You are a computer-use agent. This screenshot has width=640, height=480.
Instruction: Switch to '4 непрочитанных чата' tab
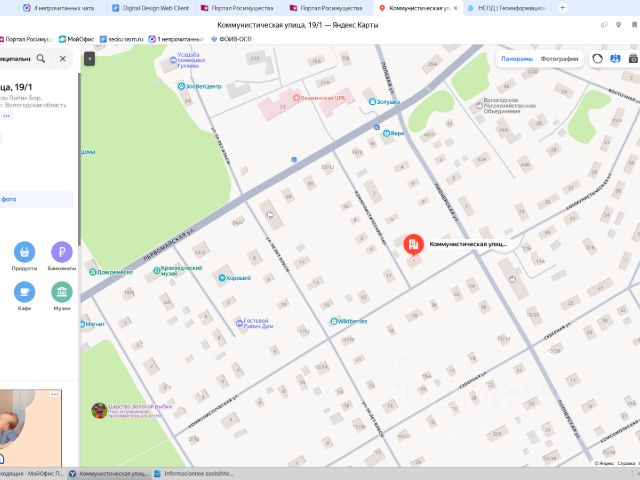tap(58, 8)
